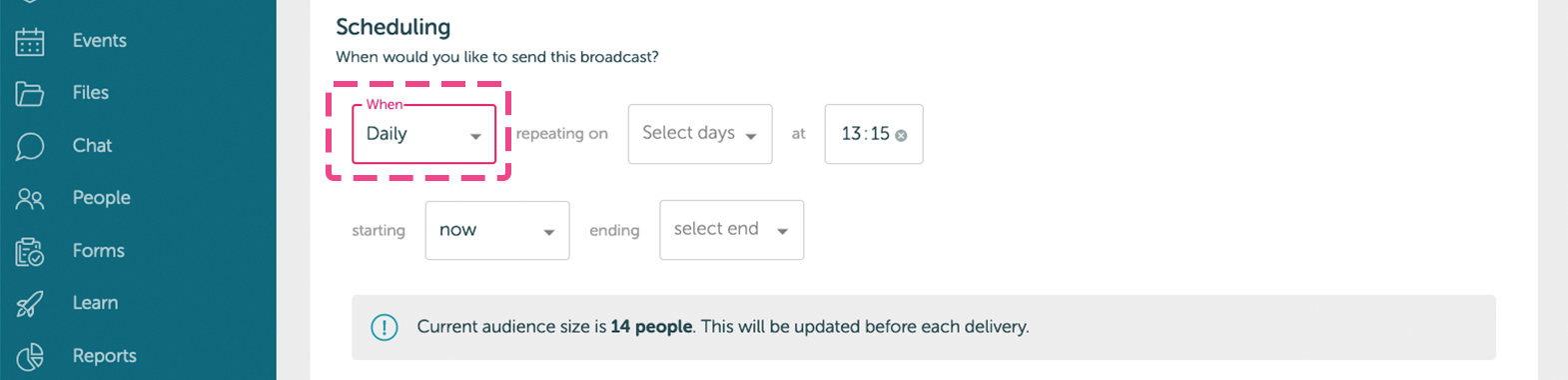
Task: Open the Forms label in sidebar
Action: pos(99,251)
